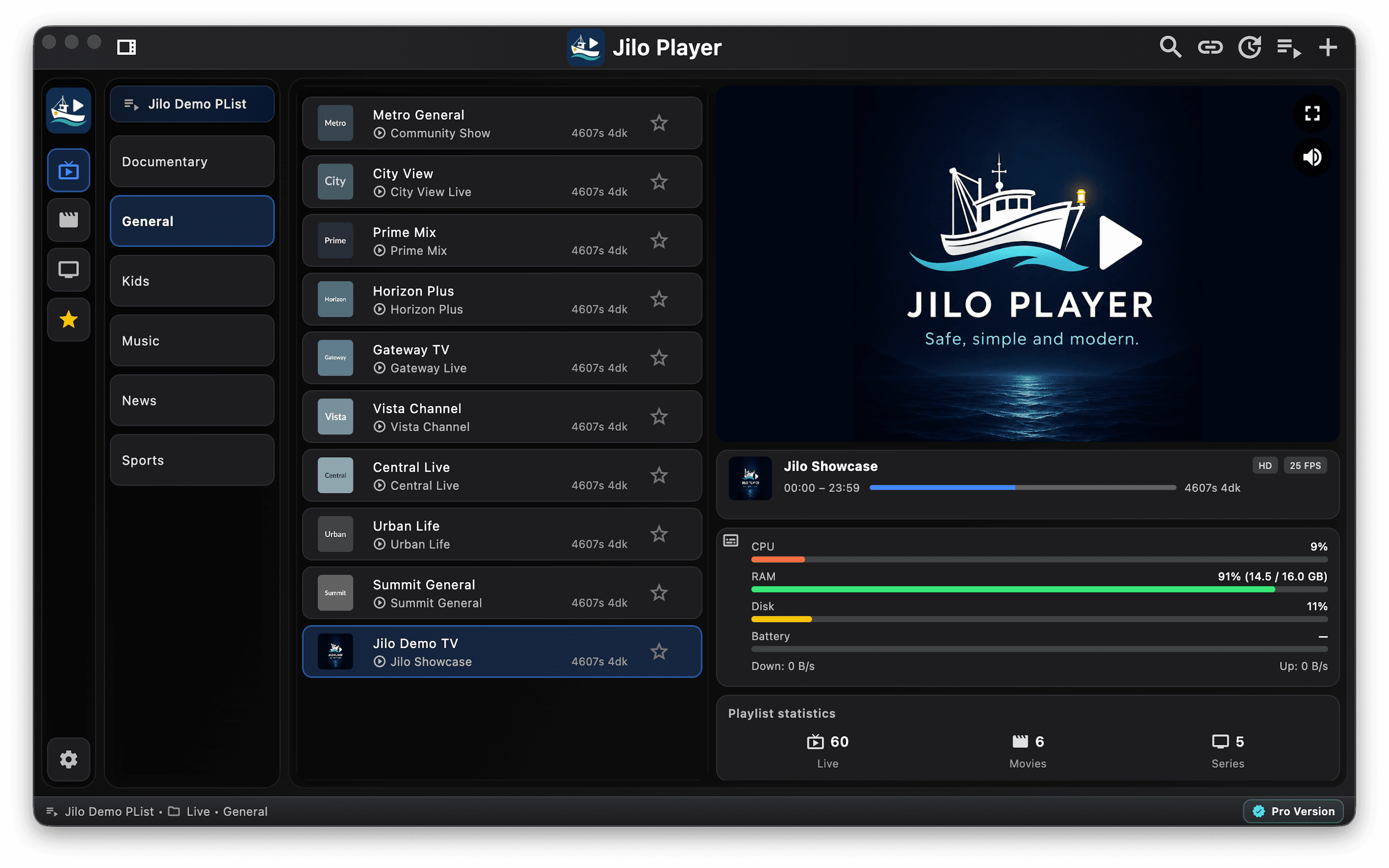
Task: Click the refresh history clock icon
Action: pyautogui.click(x=1250, y=47)
